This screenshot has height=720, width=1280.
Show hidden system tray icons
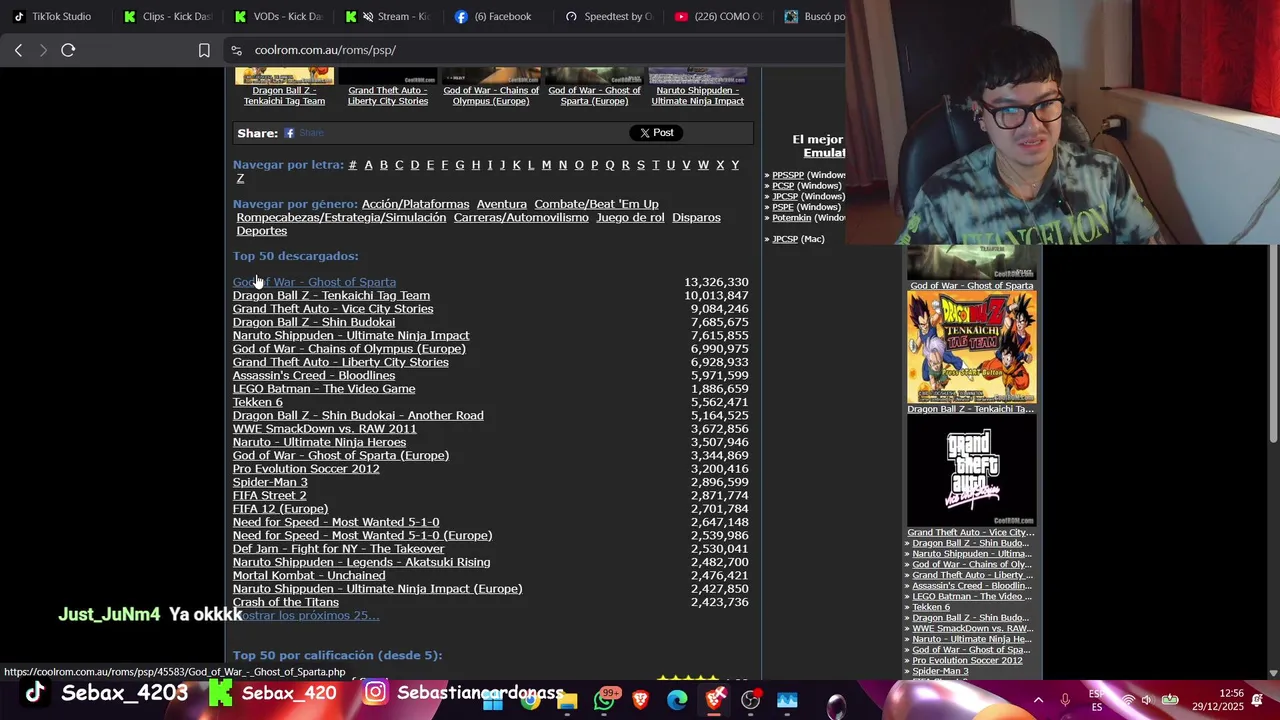(1038, 700)
